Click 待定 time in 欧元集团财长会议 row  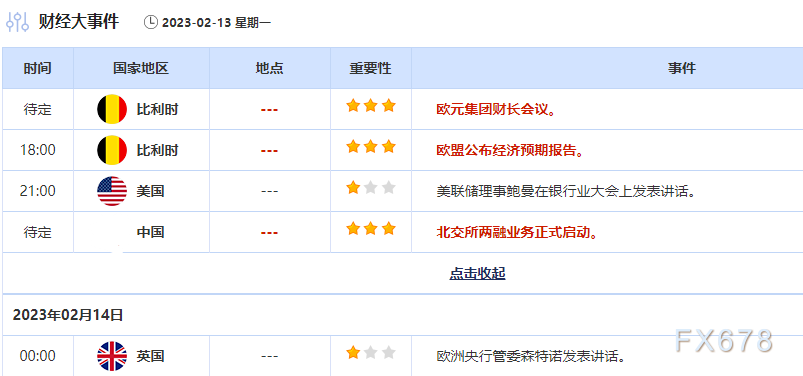(38, 110)
